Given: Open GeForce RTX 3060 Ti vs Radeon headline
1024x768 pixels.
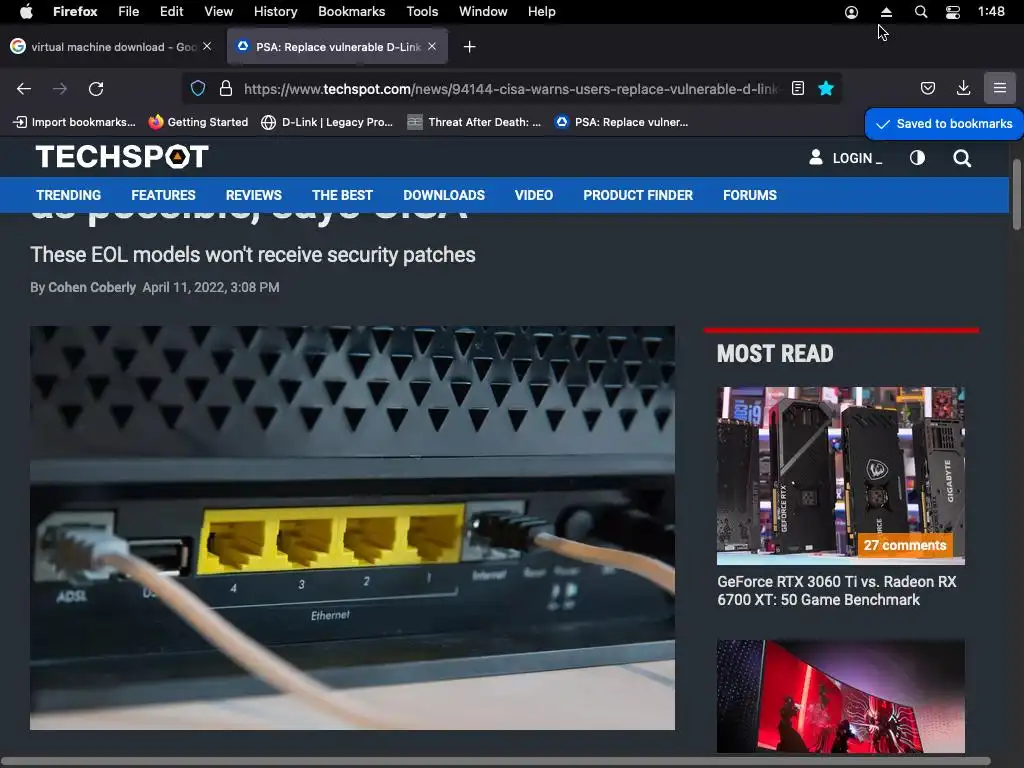Looking at the screenshot, I should pyautogui.click(x=837, y=591).
